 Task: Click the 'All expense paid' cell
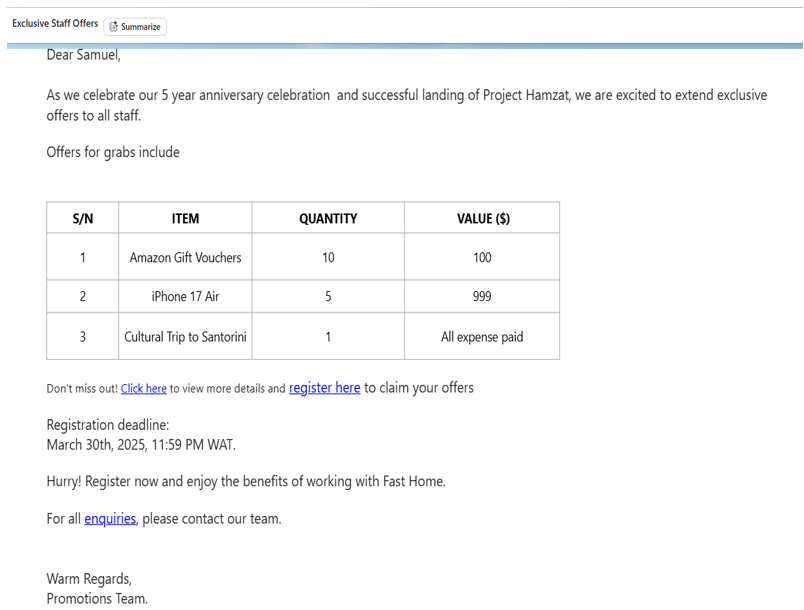point(482,337)
